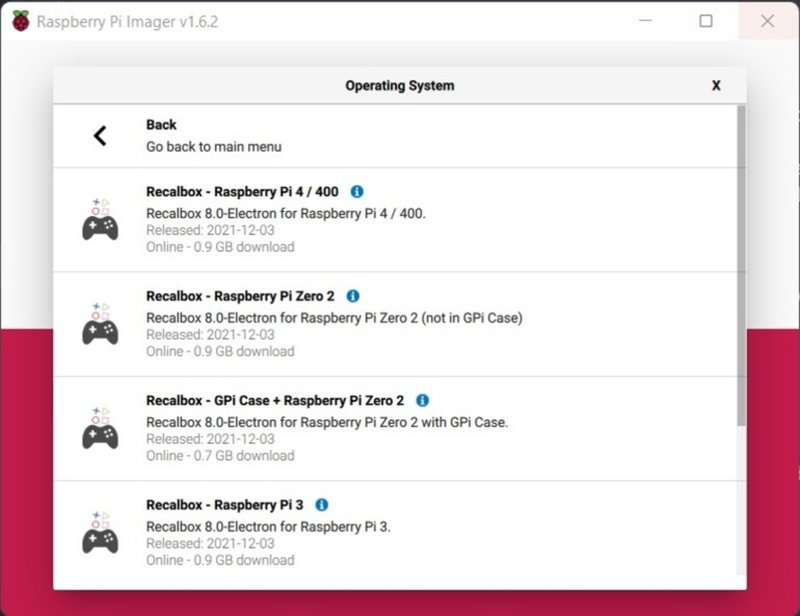Go back to main menu
This screenshot has width=800, height=616.
coord(213,147)
